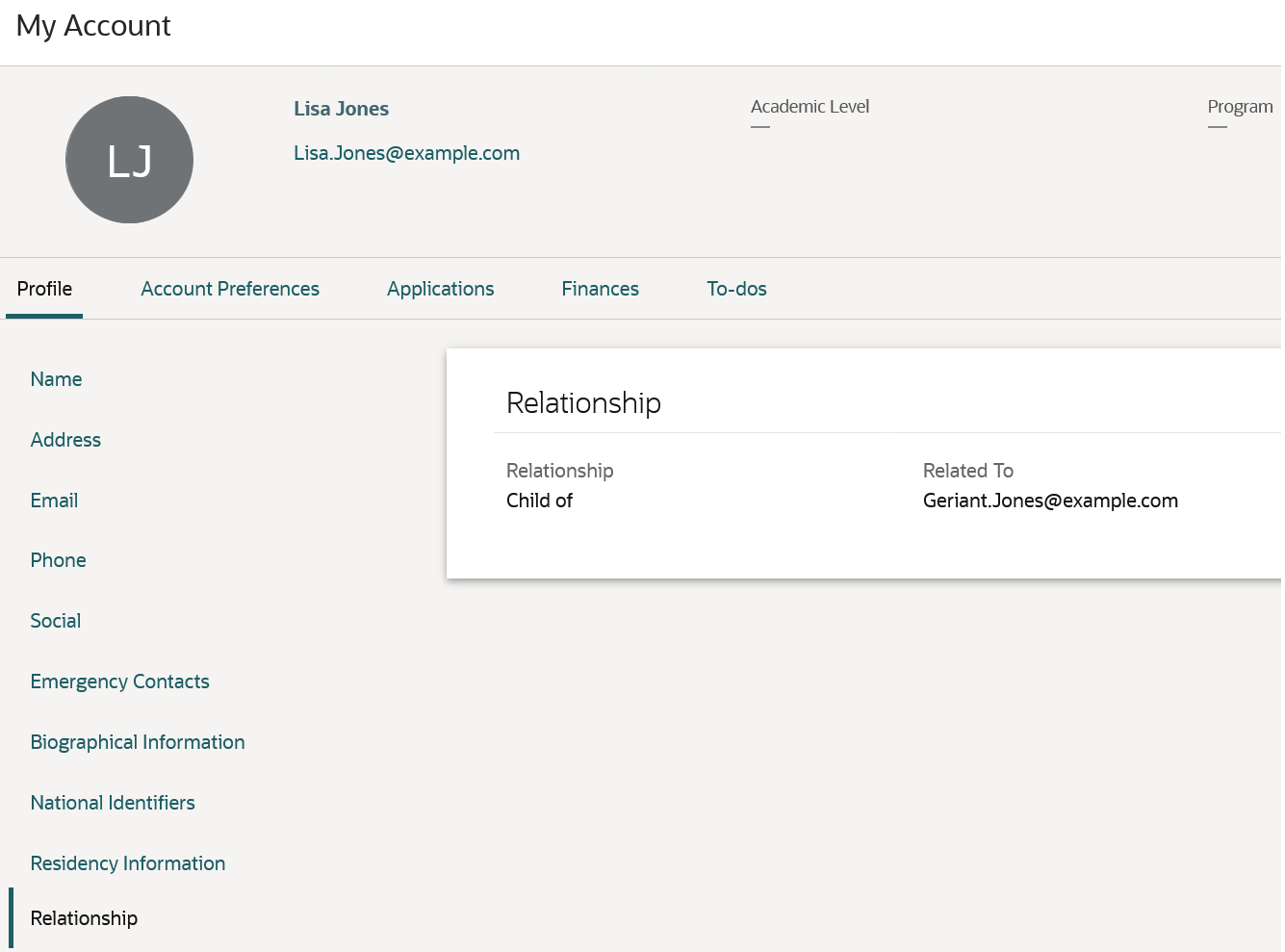Click the Academic Level field label

pyautogui.click(x=810, y=107)
